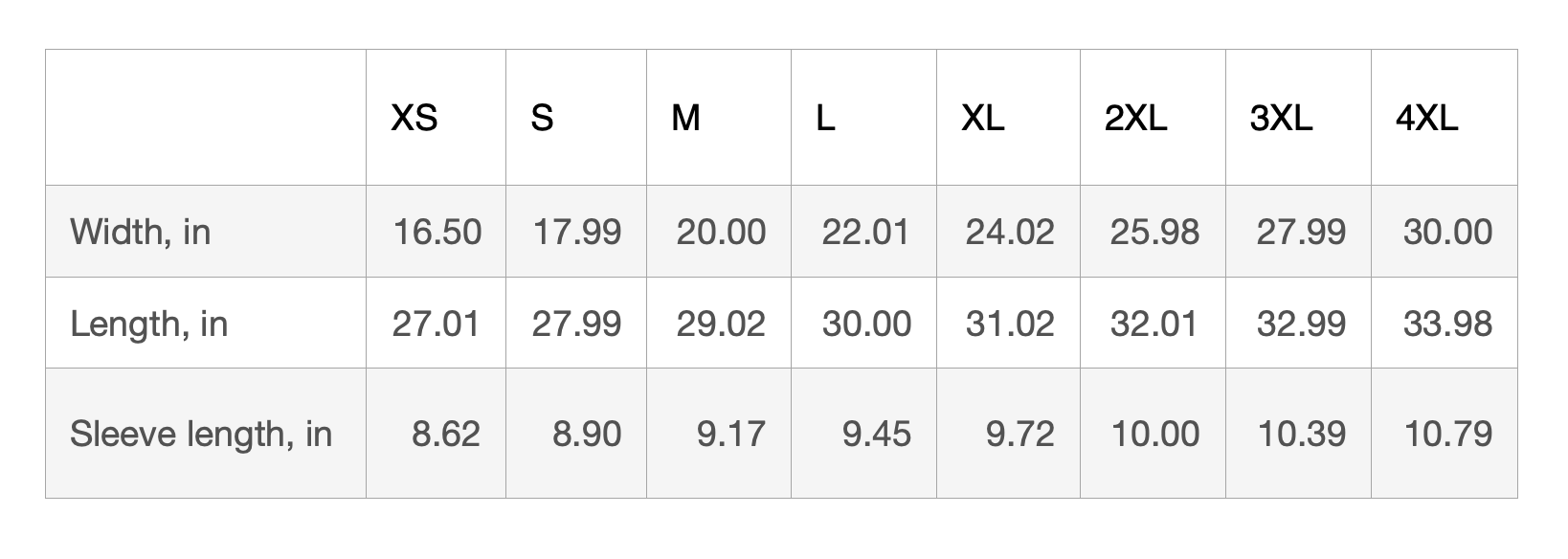Select the L length cell
Screen dimensions: 1568x559
(x=865, y=324)
